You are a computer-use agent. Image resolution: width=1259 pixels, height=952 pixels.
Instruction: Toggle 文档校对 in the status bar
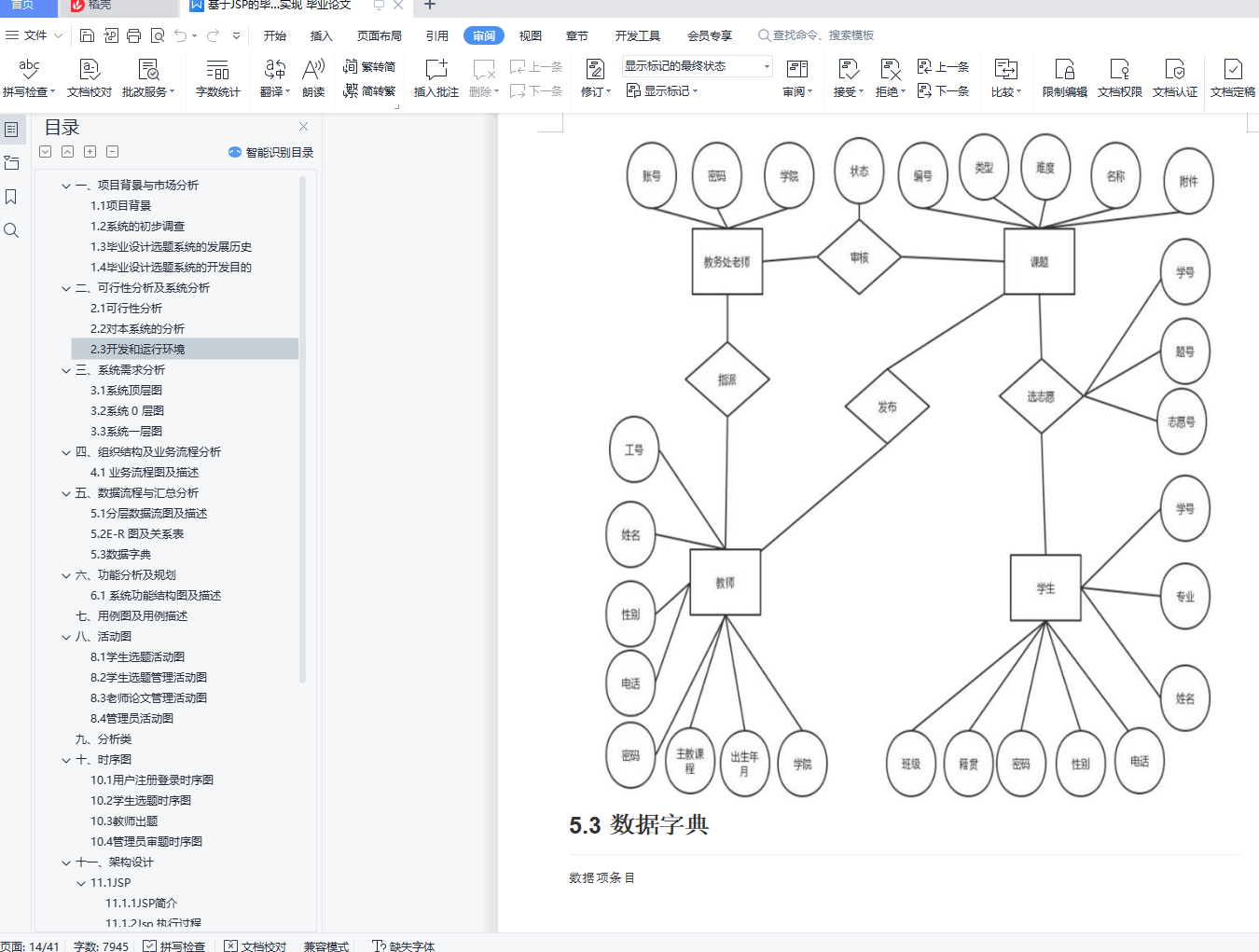[256, 945]
